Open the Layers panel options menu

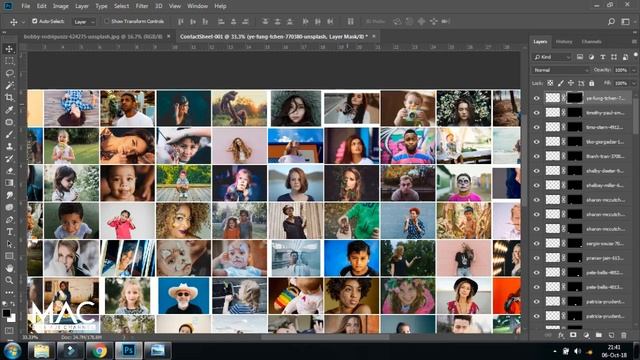point(634,42)
